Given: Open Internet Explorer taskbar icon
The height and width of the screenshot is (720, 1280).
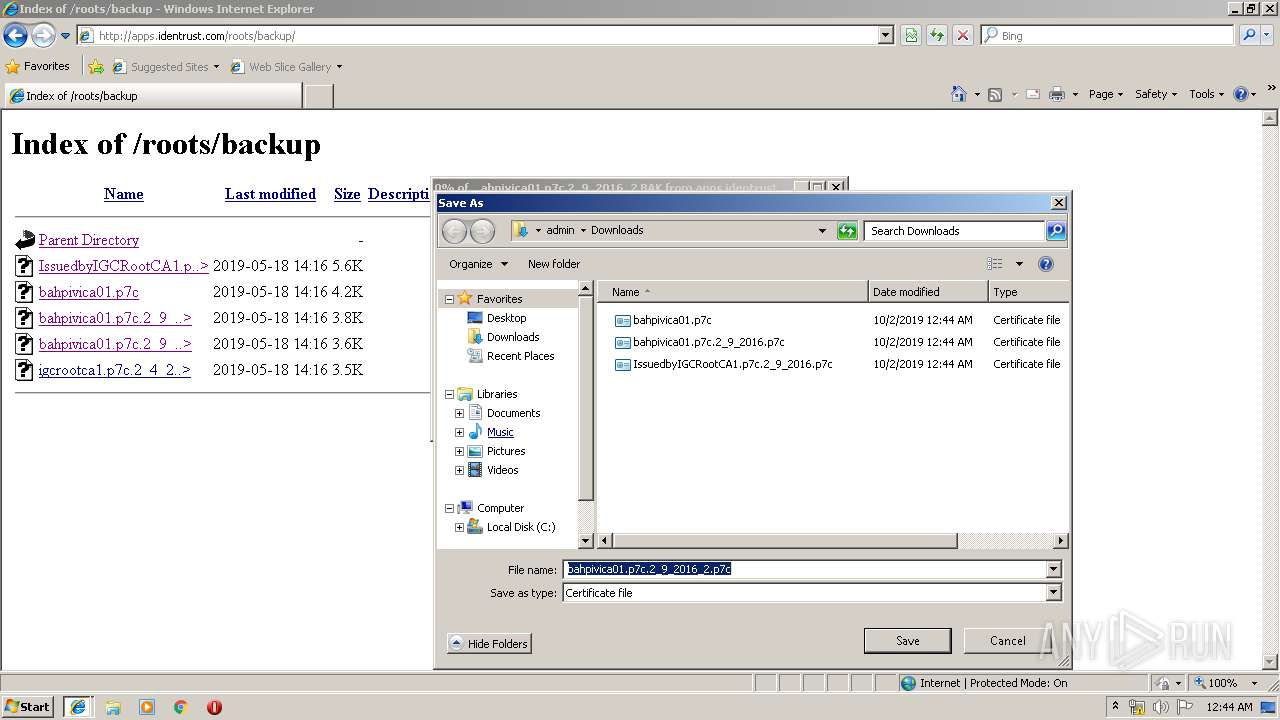Looking at the screenshot, I should 78,707.
